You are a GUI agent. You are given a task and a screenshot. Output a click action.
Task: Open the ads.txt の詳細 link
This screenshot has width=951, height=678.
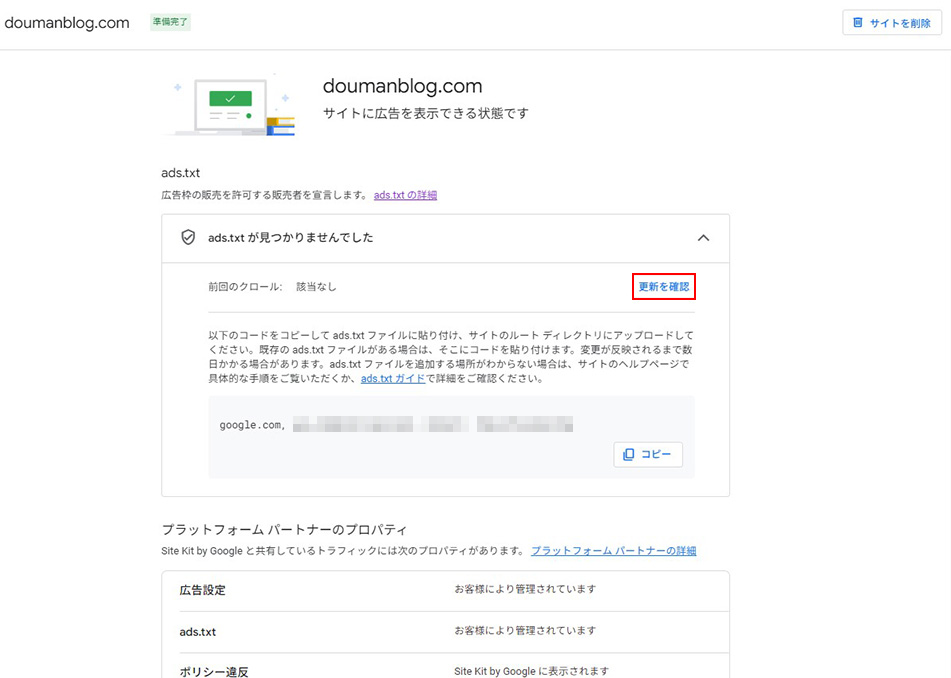click(x=405, y=195)
